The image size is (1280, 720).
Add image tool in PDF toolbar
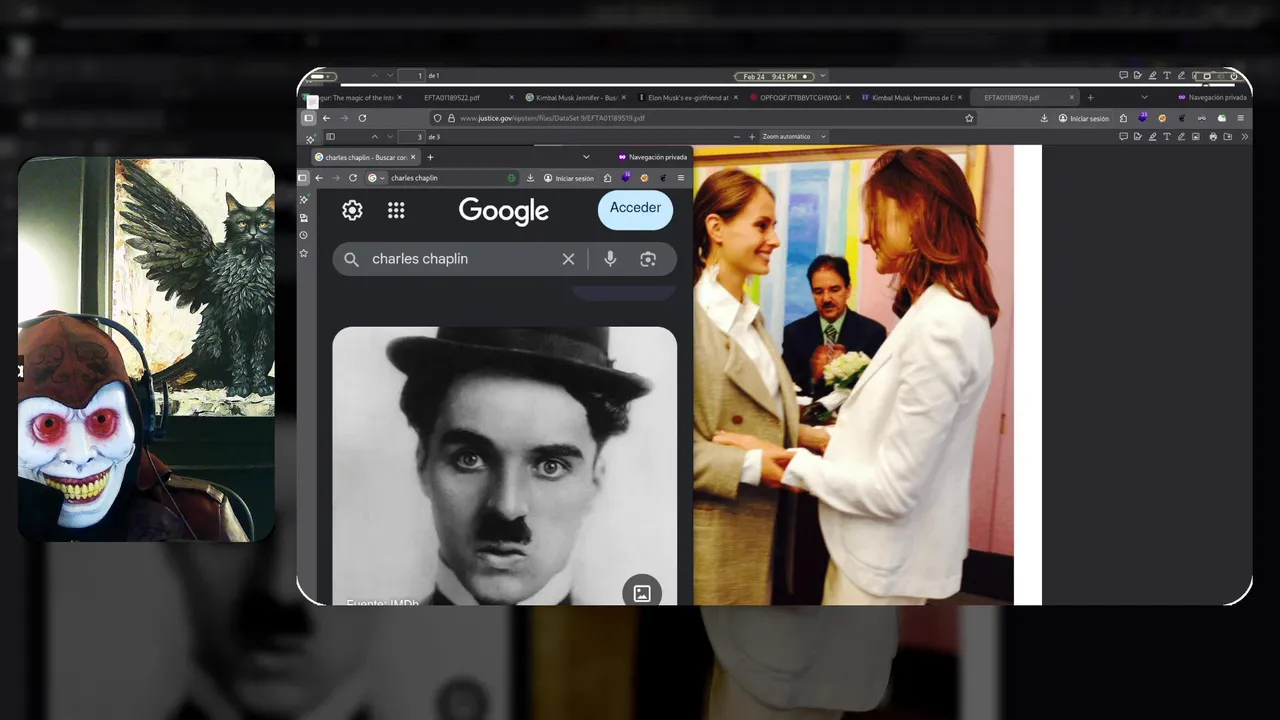pyautogui.click(x=1196, y=136)
